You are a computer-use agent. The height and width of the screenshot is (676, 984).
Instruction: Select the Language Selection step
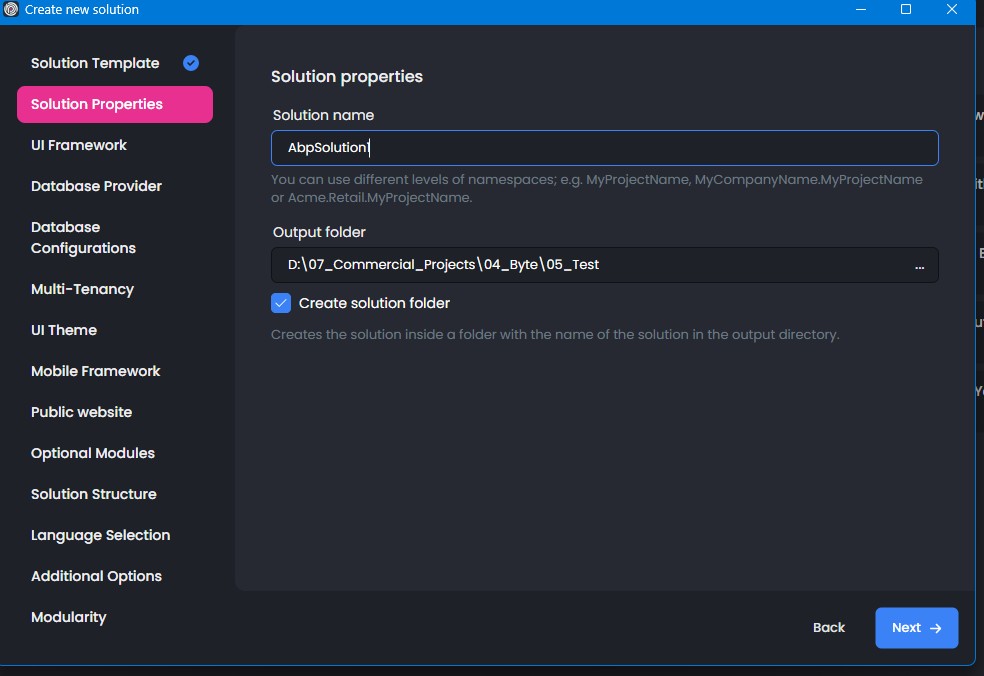click(x=100, y=535)
